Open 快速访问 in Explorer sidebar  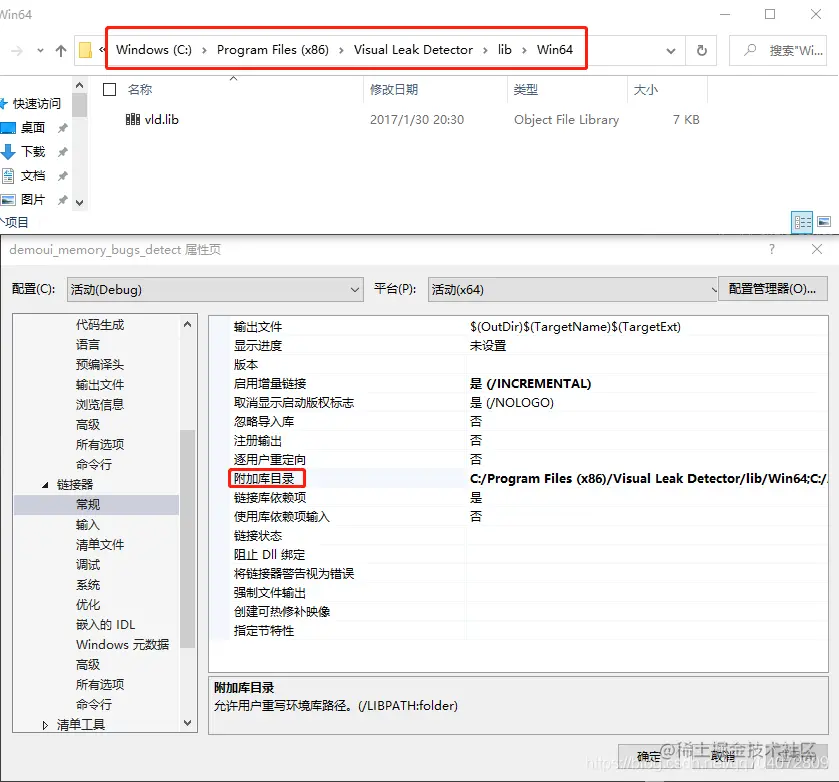click(x=36, y=103)
